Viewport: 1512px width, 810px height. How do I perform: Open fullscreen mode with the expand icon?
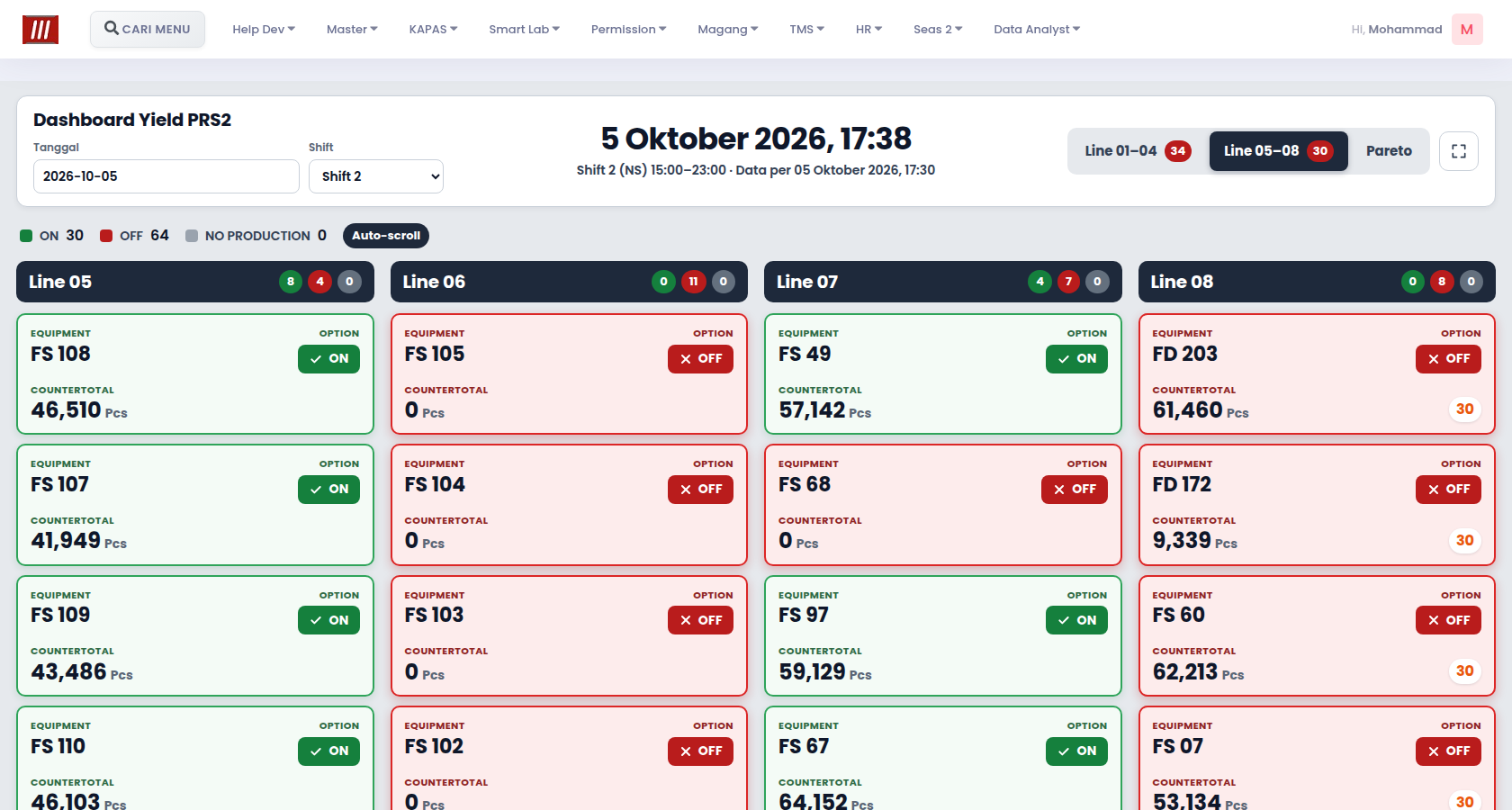(1459, 151)
